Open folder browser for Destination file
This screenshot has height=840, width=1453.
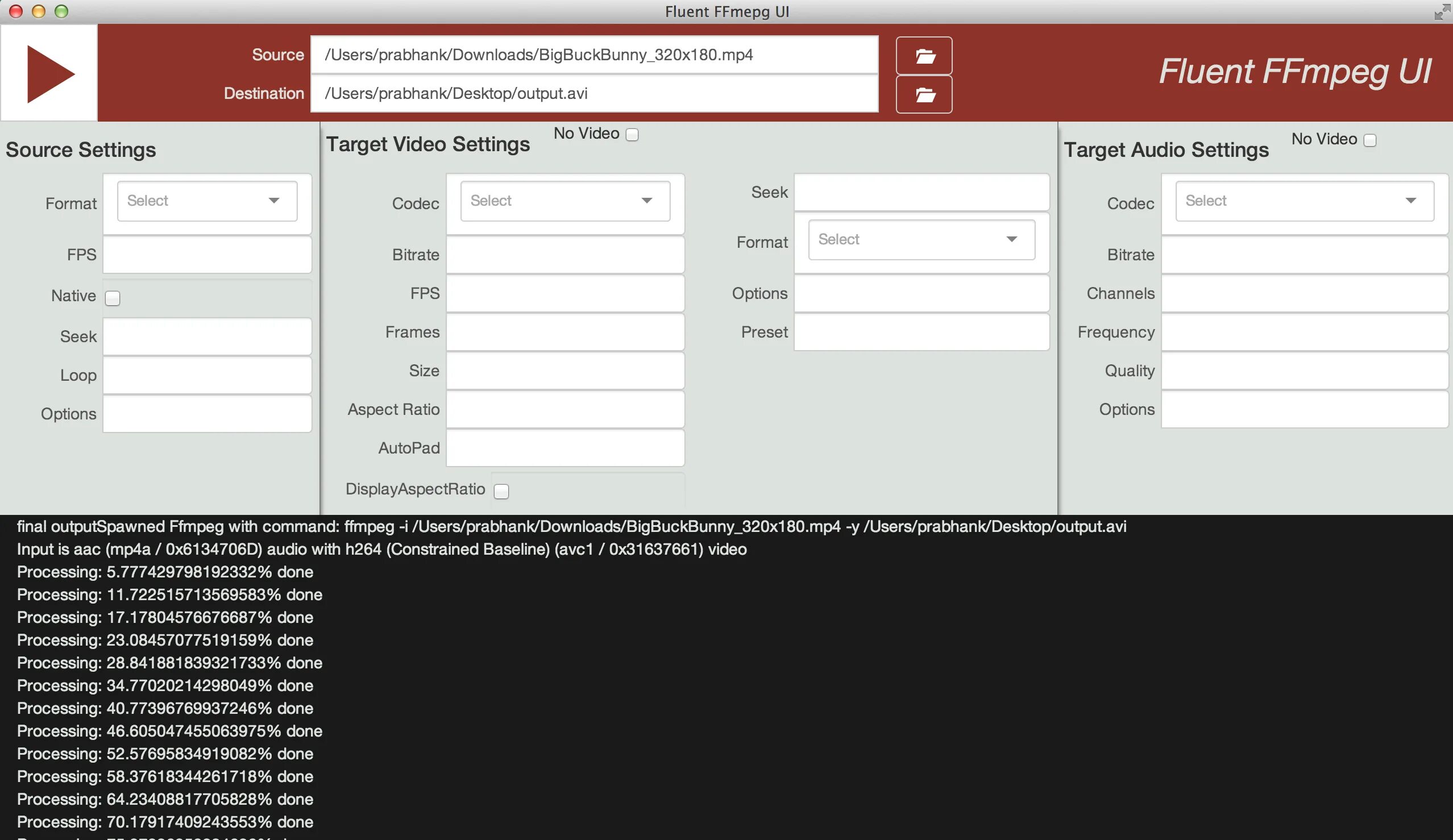[924, 94]
